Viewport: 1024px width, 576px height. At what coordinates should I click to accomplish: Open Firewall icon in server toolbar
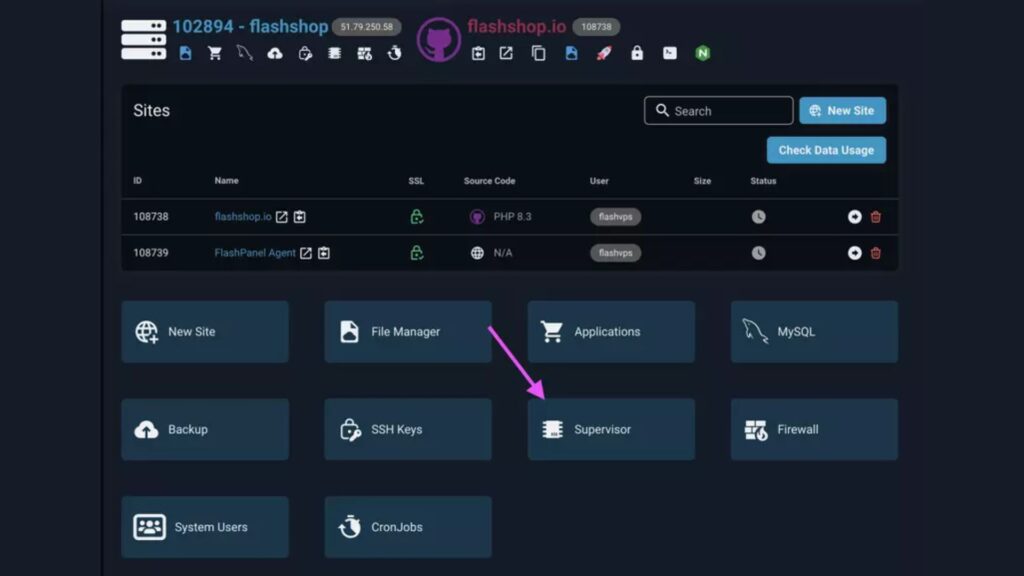pyautogui.click(x=364, y=54)
